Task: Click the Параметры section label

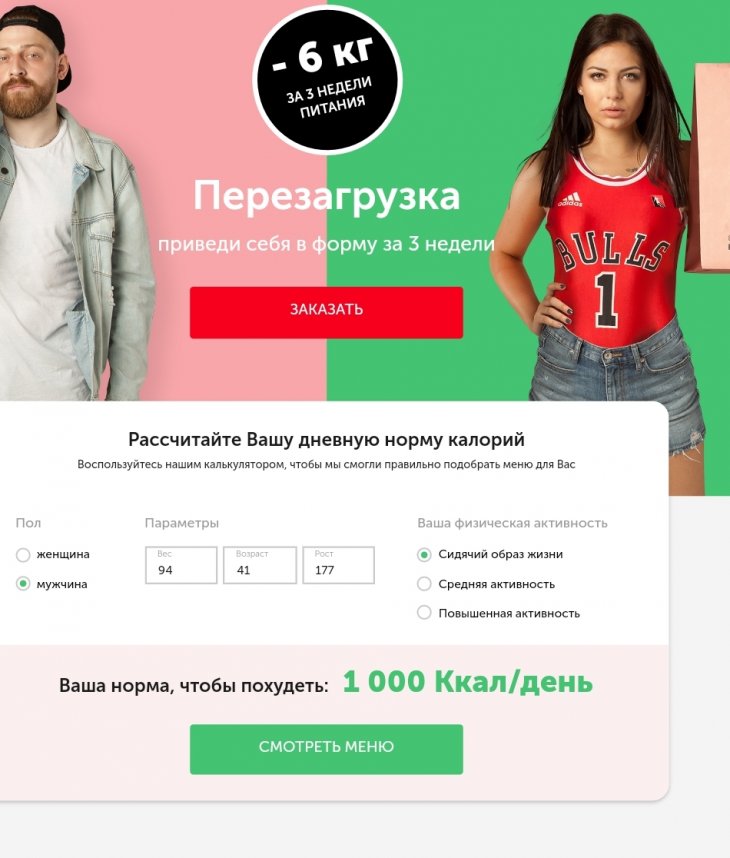Action: tap(182, 523)
